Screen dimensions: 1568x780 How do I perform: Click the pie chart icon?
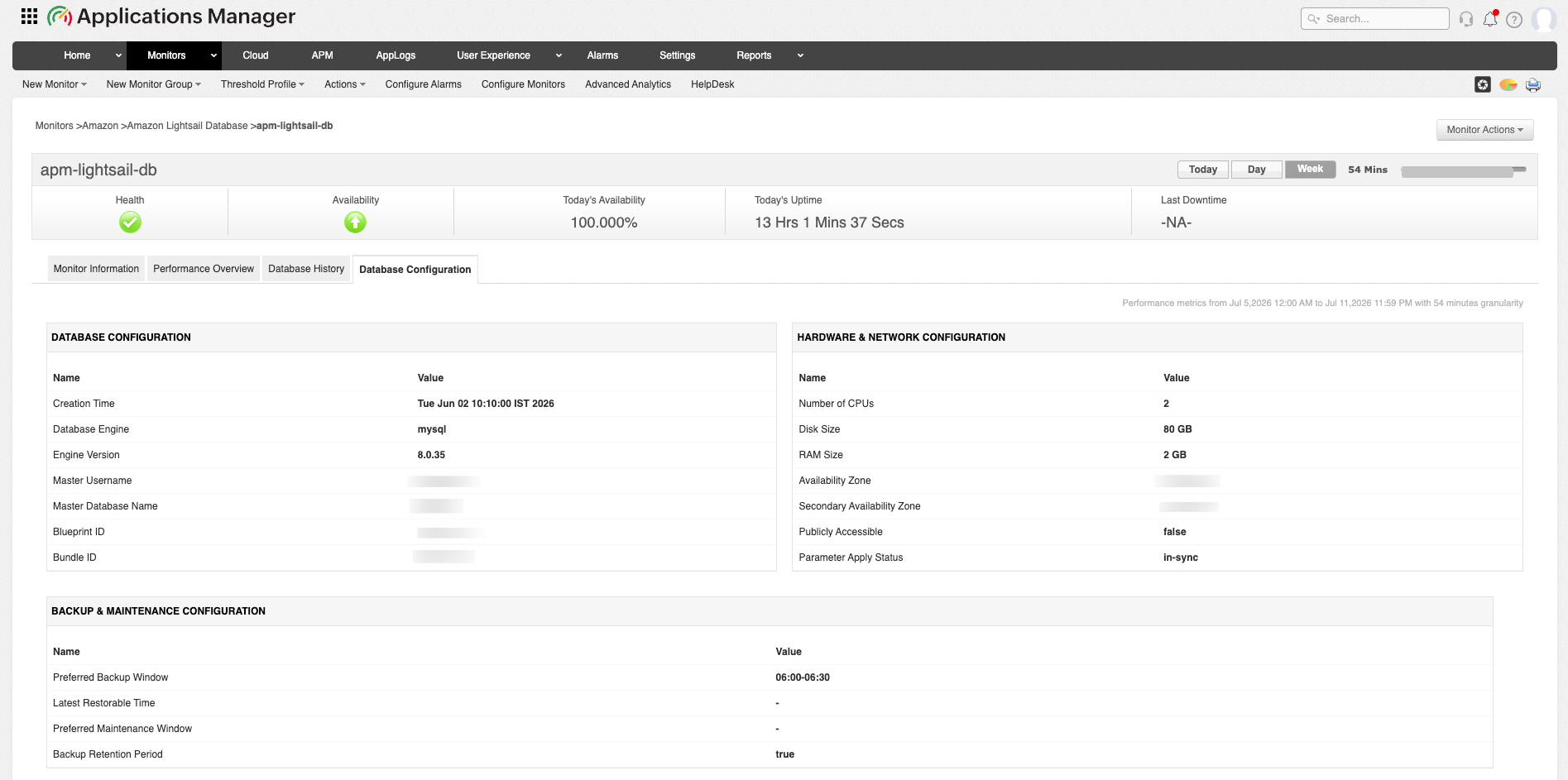click(1508, 84)
